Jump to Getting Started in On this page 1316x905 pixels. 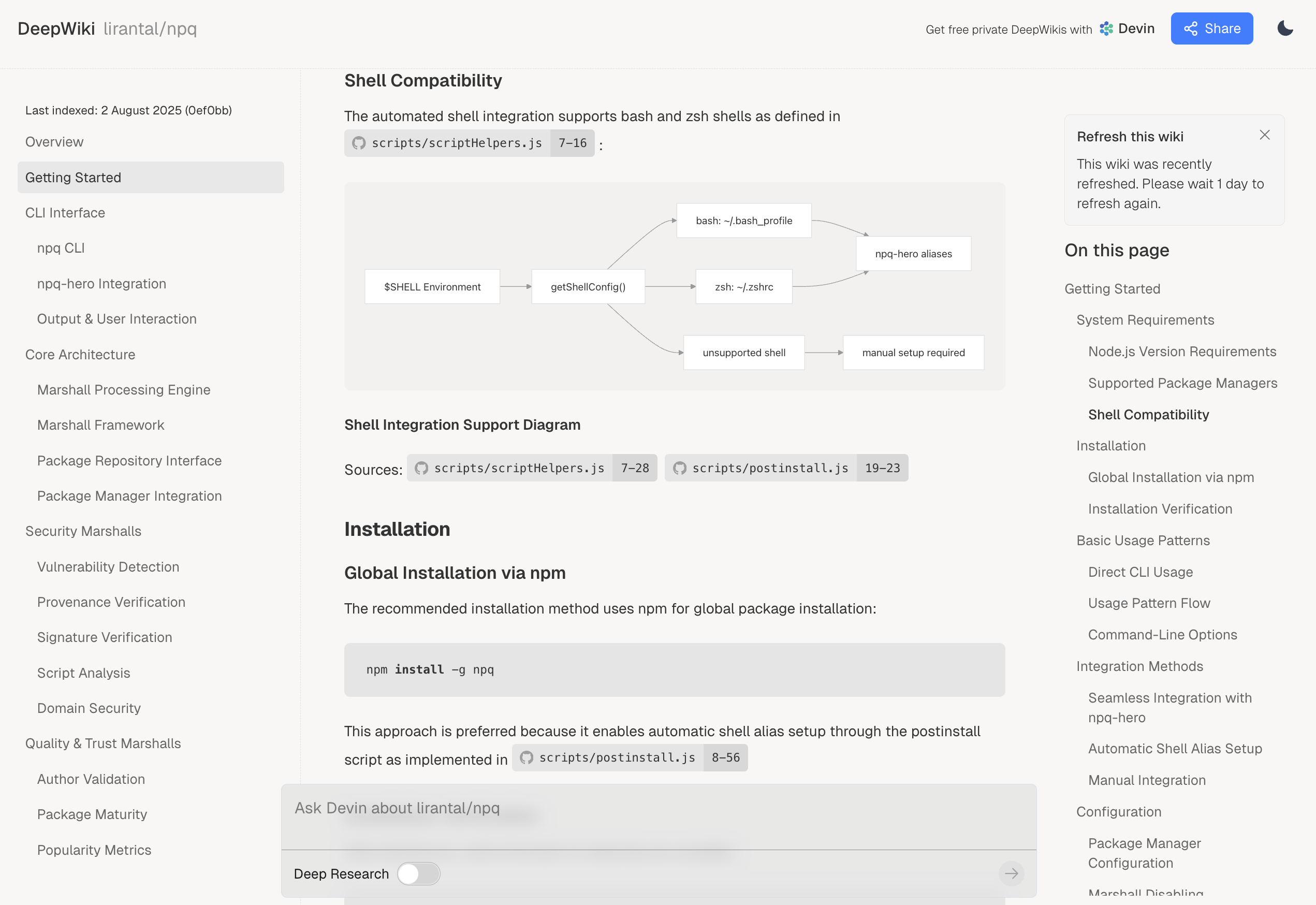point(1112,288)
